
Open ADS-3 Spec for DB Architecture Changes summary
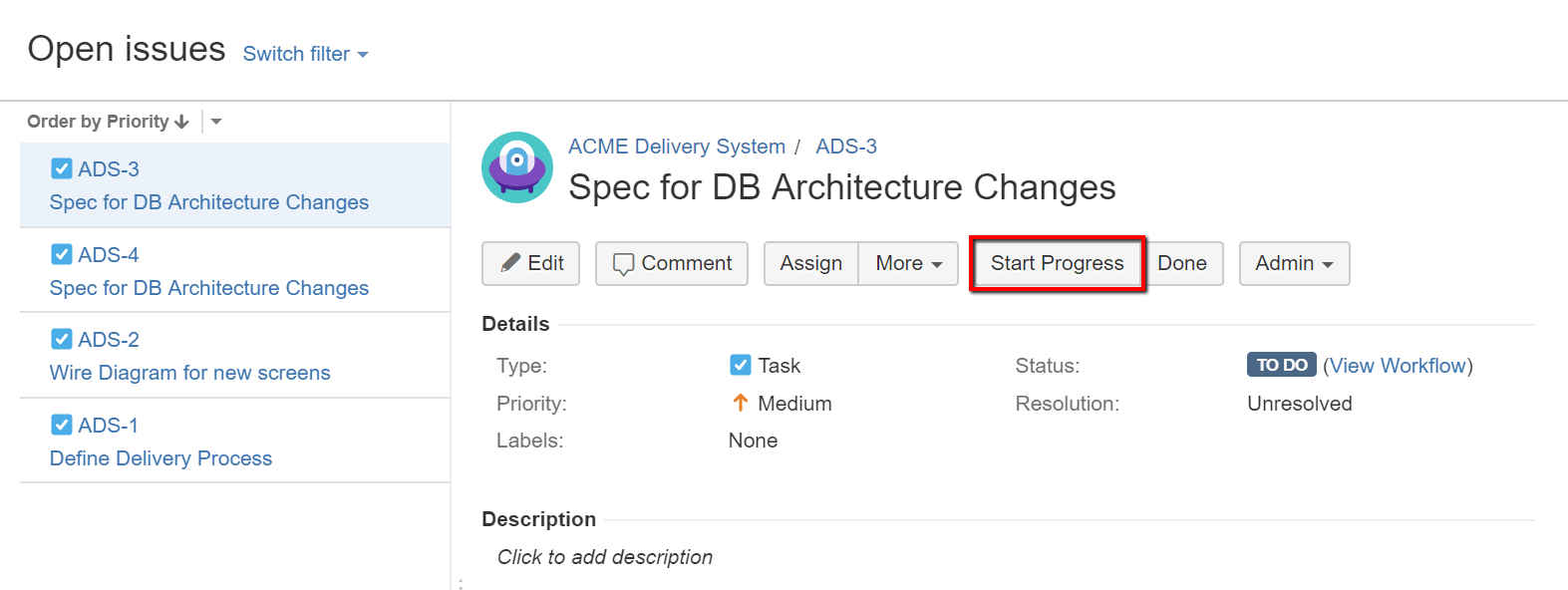coord(209,202)
